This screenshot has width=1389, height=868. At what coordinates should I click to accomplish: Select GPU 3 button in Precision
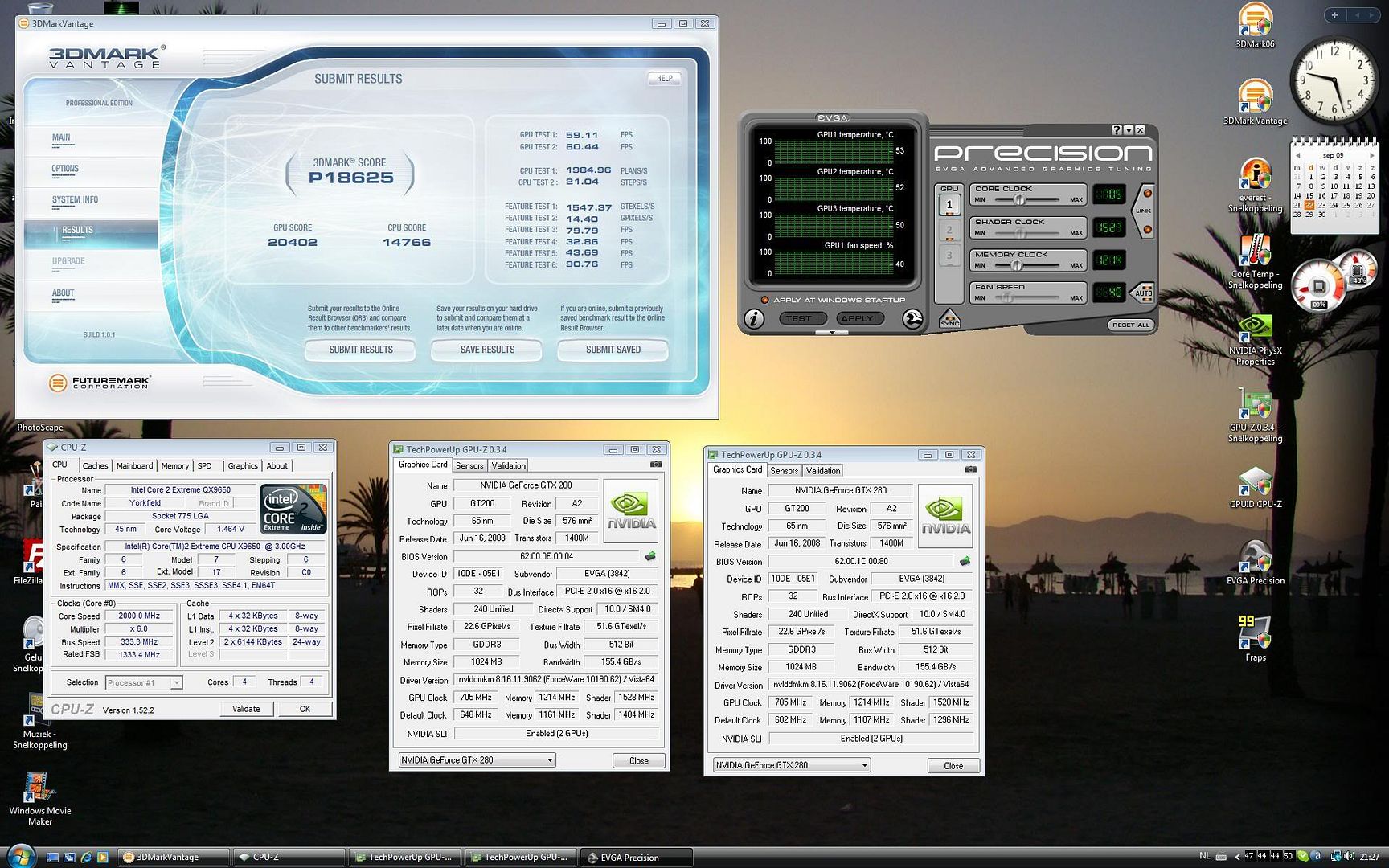click(949, 256)
